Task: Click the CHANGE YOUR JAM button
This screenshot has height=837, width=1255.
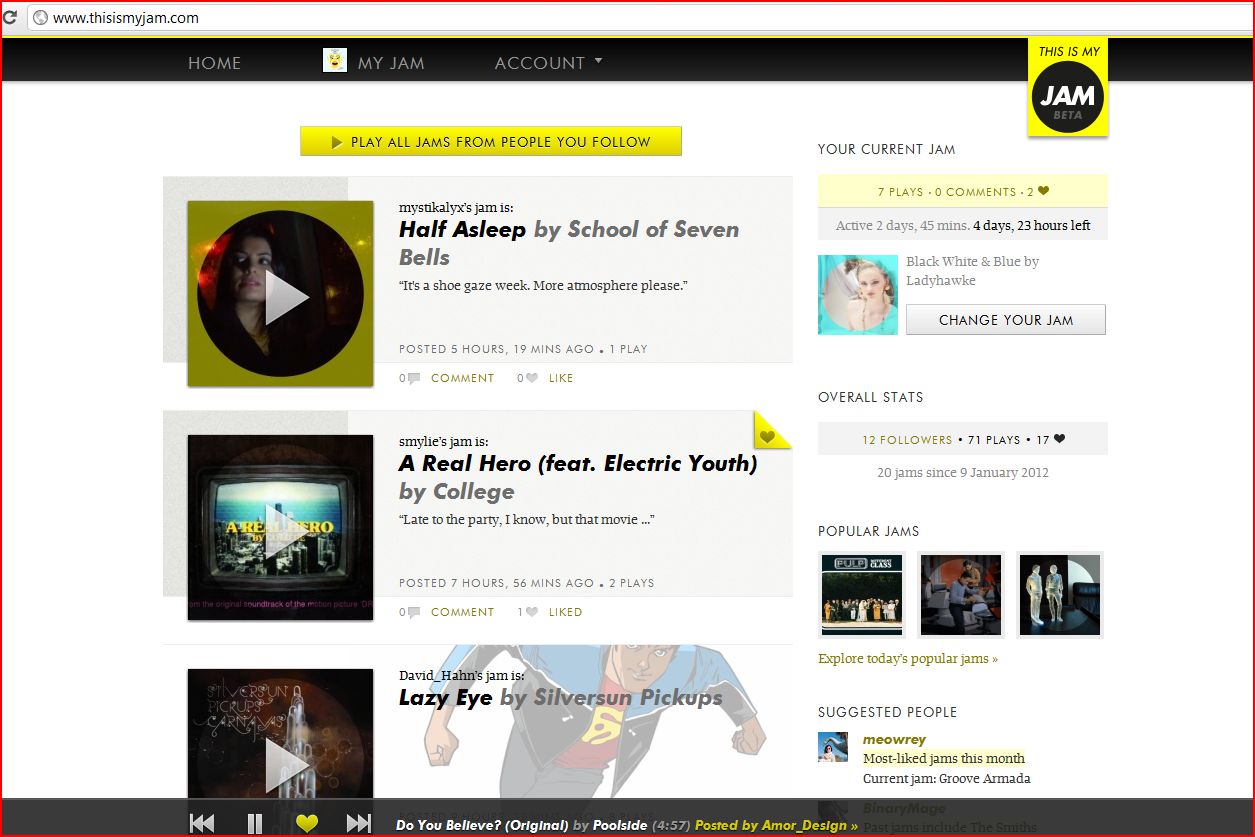Action: 1006,320
